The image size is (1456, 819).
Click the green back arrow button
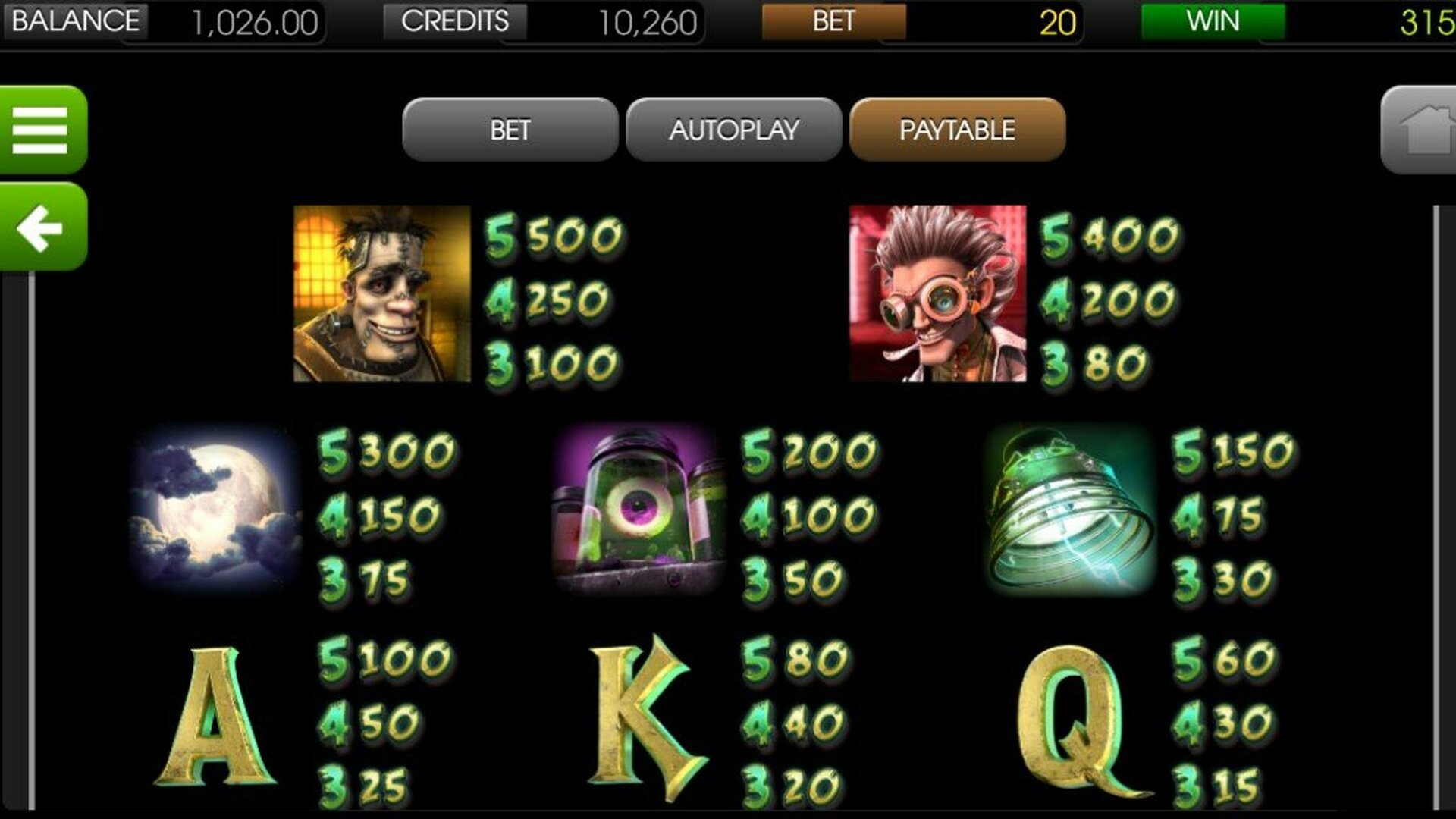pyautogui.click(x=43, y=227)
